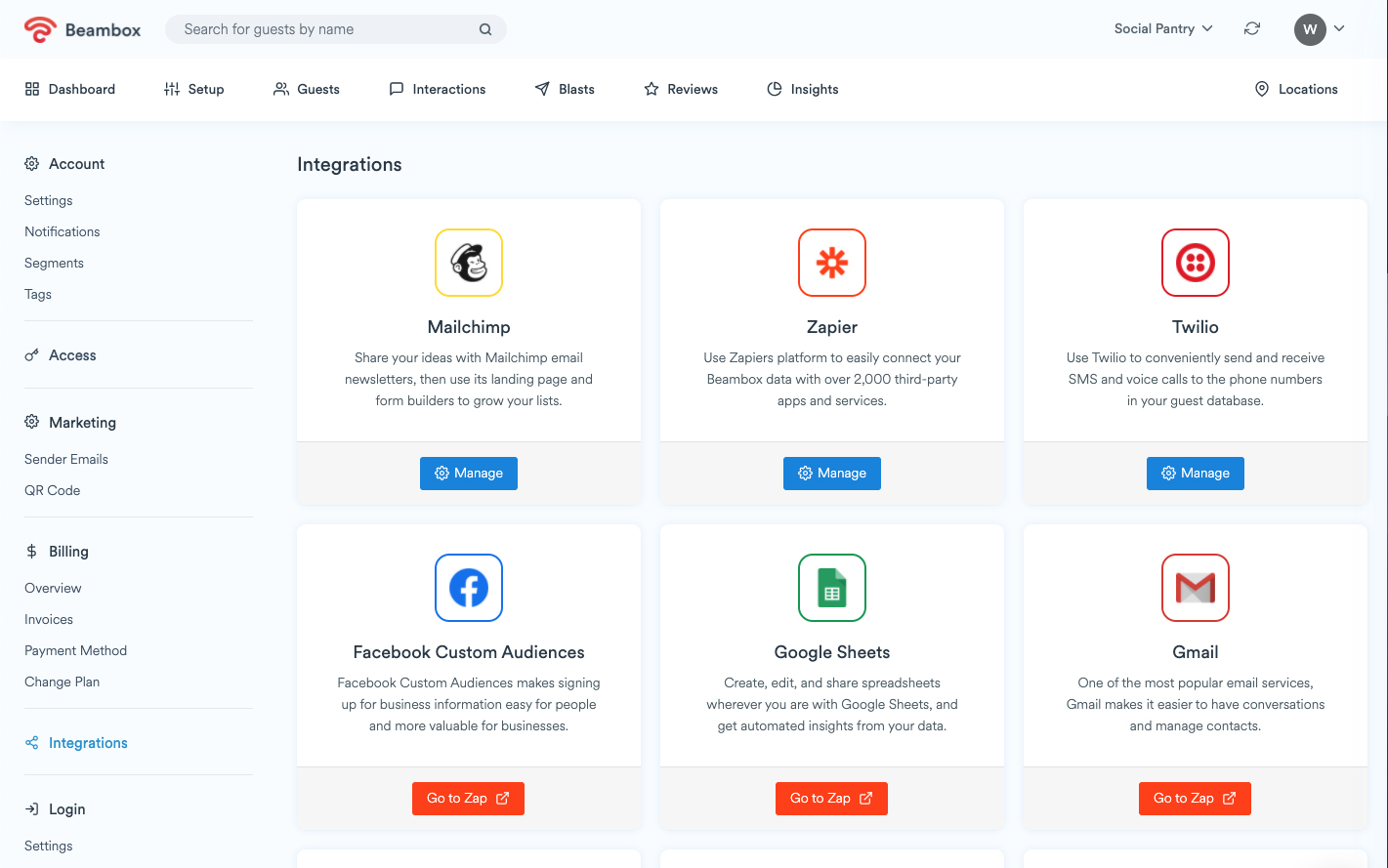Viewport: 1388px width, 868px height.
Task: Open the Dashboard tab
Action: (70, 89)
